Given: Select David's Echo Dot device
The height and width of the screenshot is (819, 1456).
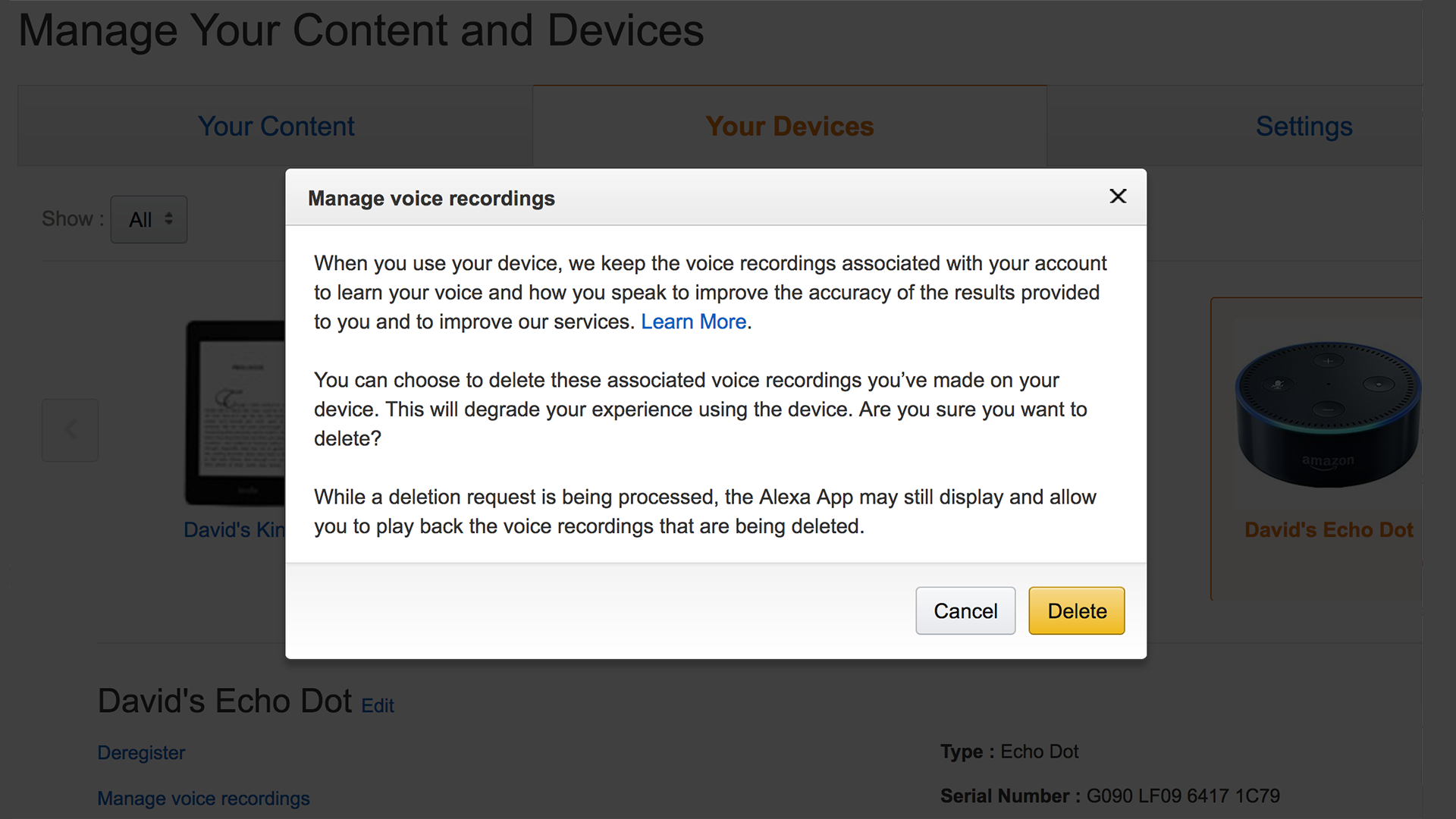Looking at the screenshot, I should [1329, 529].
